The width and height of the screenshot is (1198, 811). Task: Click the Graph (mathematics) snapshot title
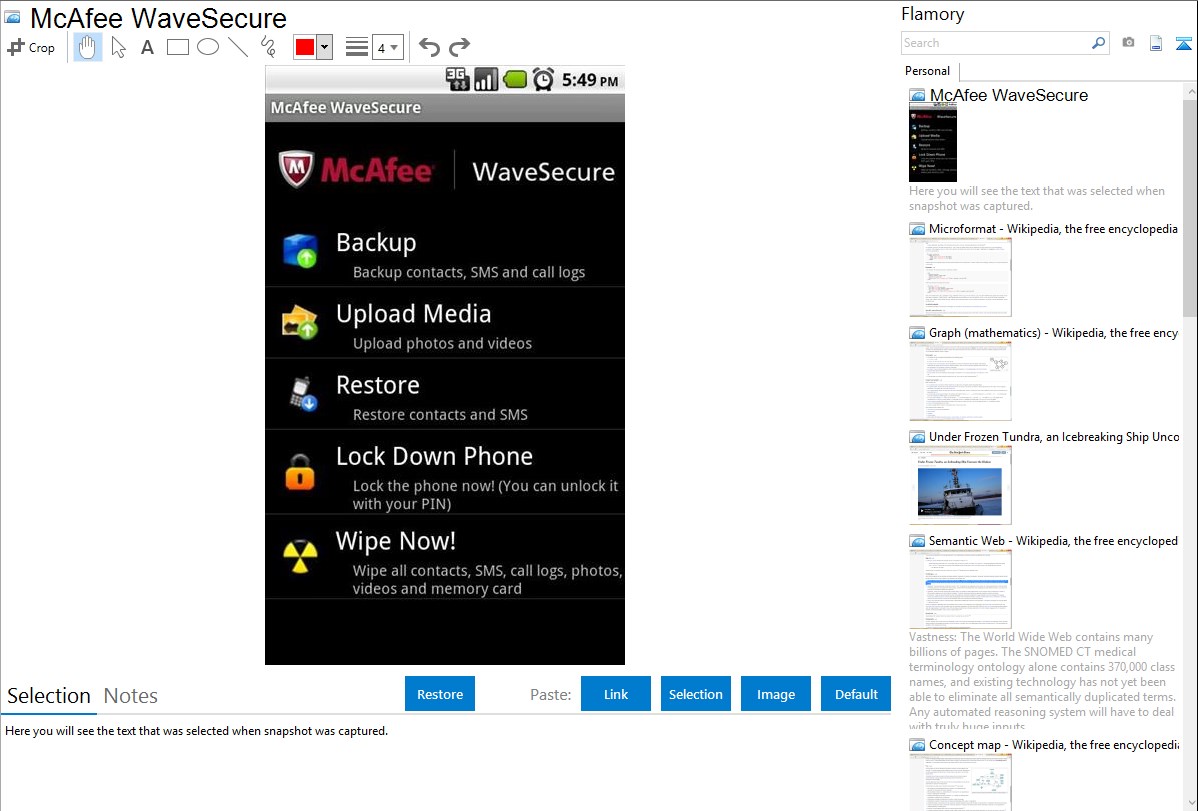coord(1053,333)
